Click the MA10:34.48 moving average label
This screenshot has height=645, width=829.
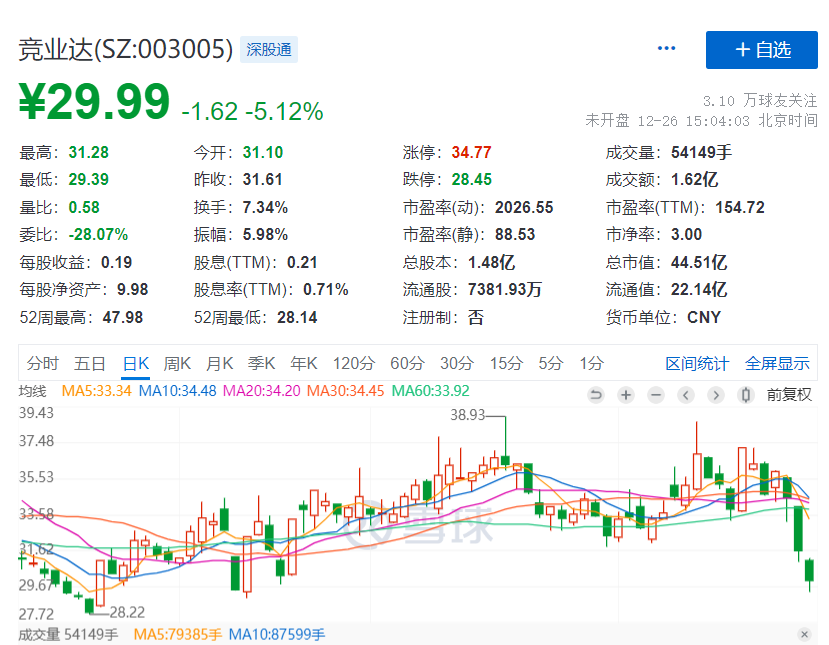(177, 391)
